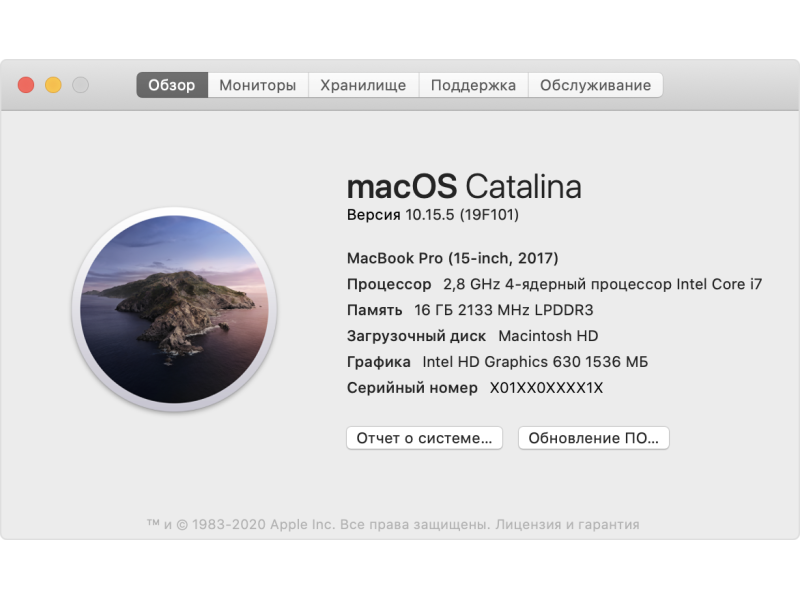Click the Macintosh HD startup disk value

(x=548, y=336)
